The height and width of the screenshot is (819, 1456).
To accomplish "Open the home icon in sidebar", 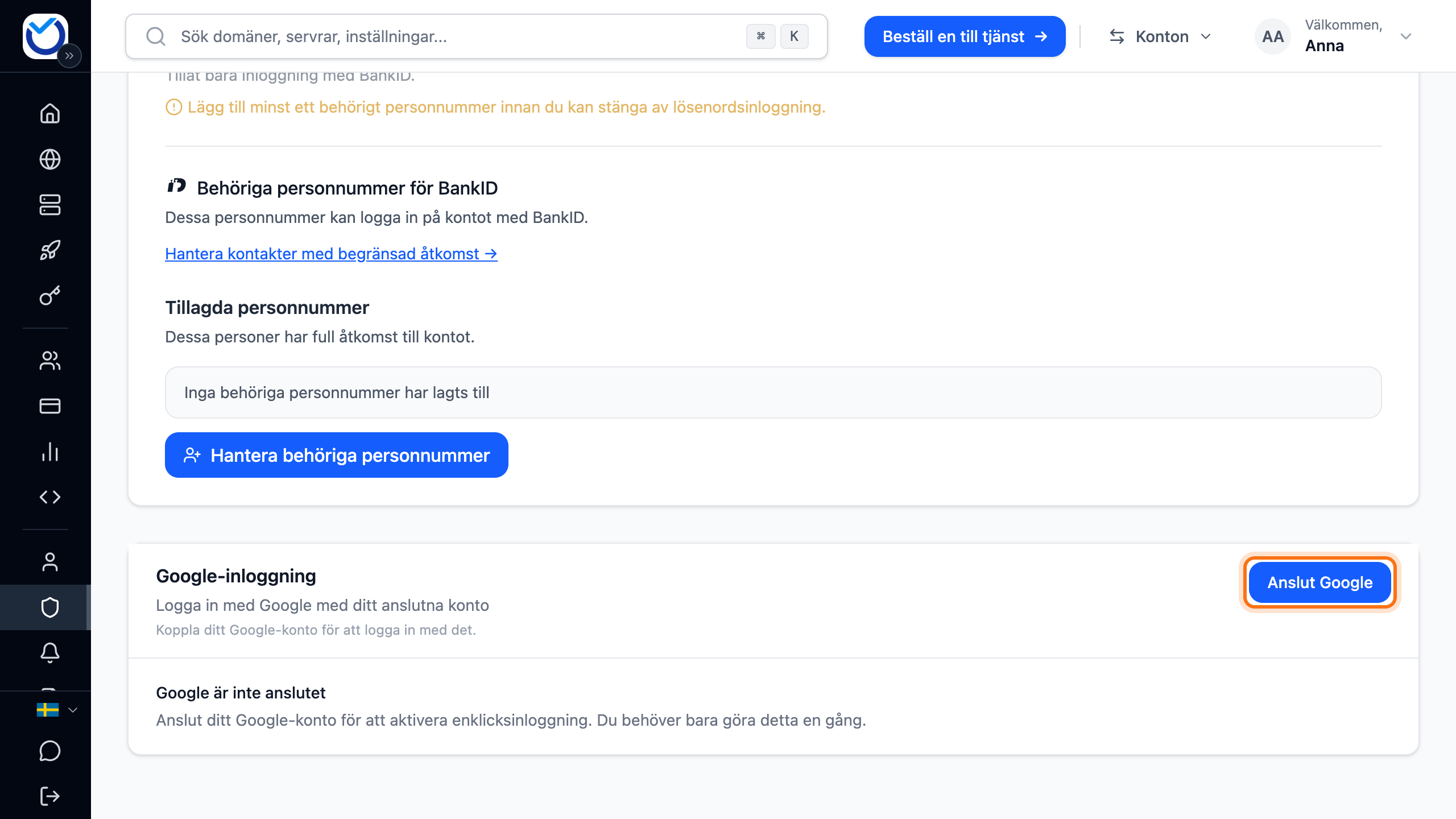I will pos(50,114).
